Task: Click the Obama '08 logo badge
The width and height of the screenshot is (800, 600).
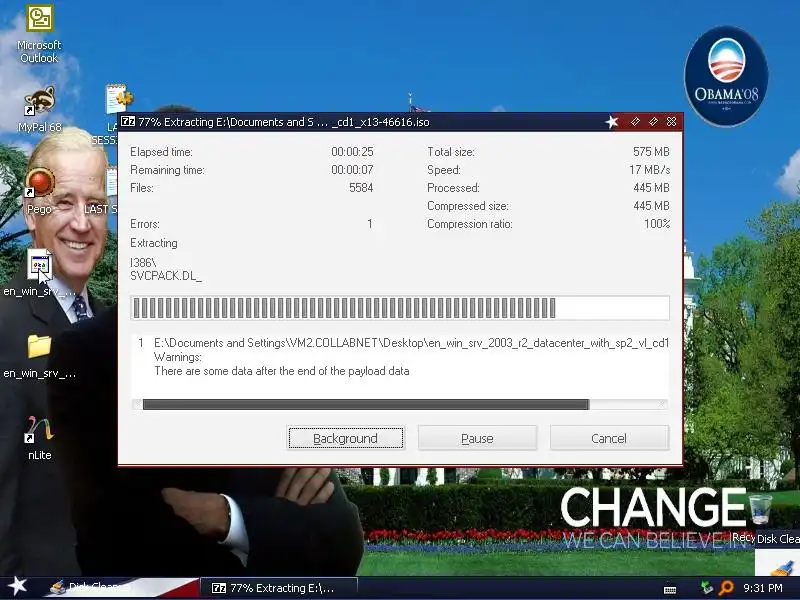Action: [x=726, y=76]
